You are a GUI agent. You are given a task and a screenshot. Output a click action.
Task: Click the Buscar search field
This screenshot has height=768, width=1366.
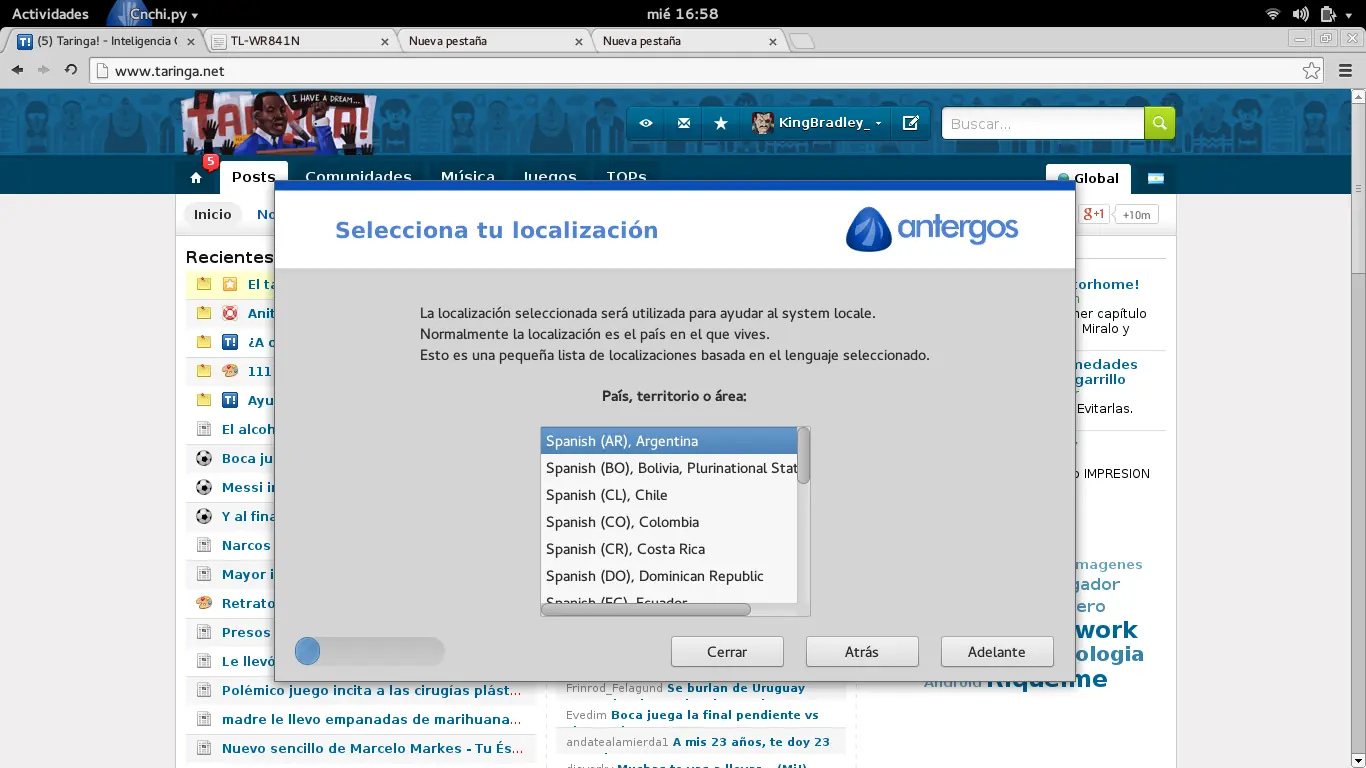(1043, 123)
